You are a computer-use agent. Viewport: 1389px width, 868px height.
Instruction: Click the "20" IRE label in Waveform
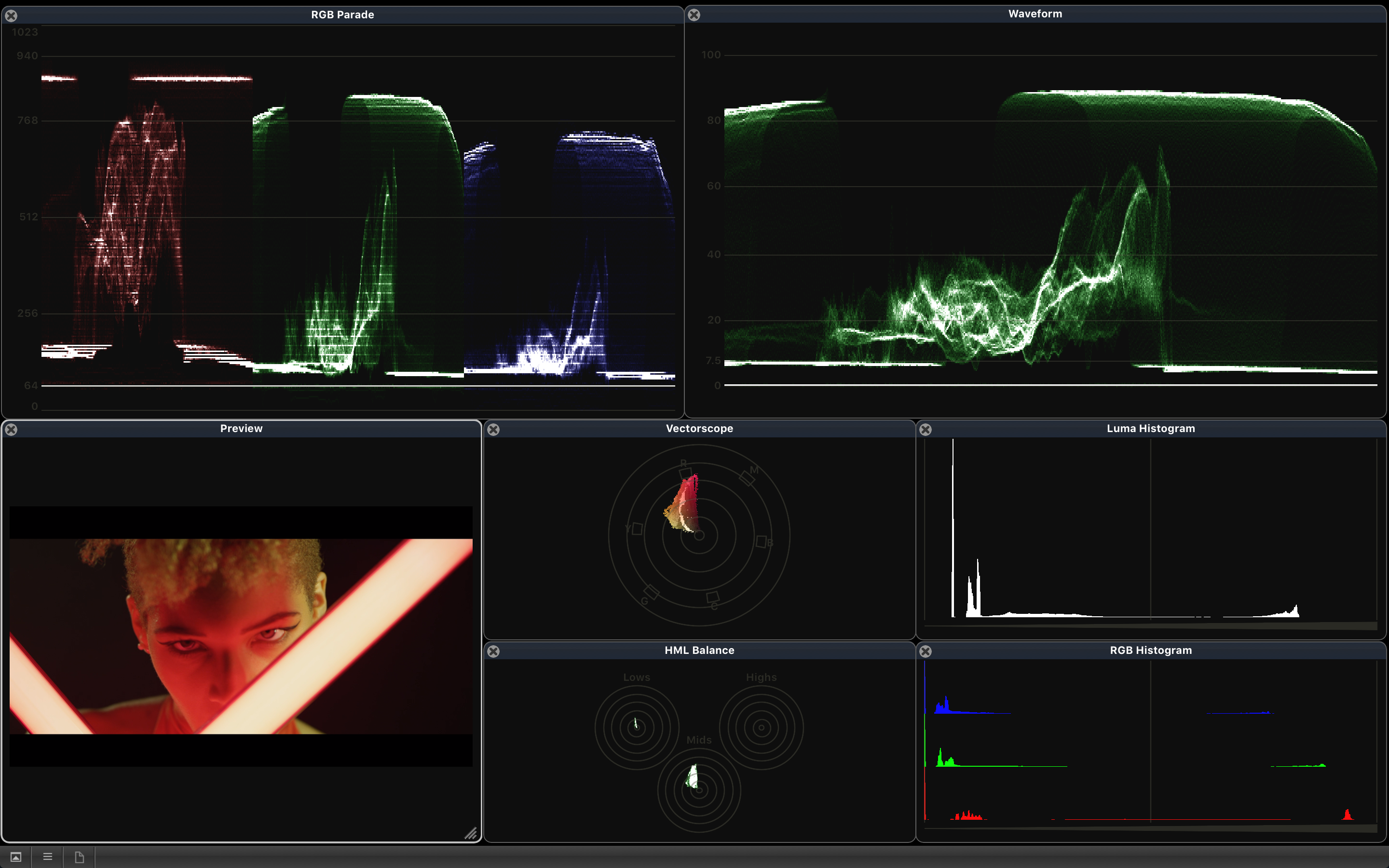713,320
